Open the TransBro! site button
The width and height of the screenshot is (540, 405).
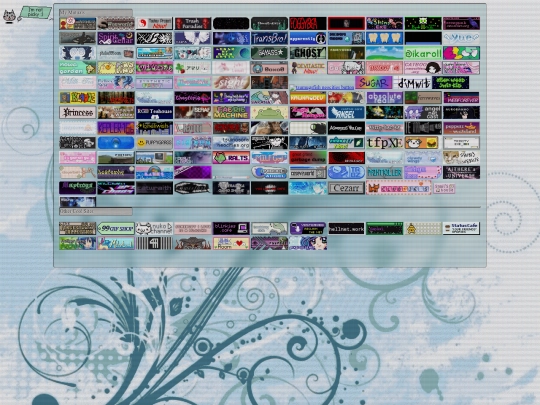coord(269,38)
